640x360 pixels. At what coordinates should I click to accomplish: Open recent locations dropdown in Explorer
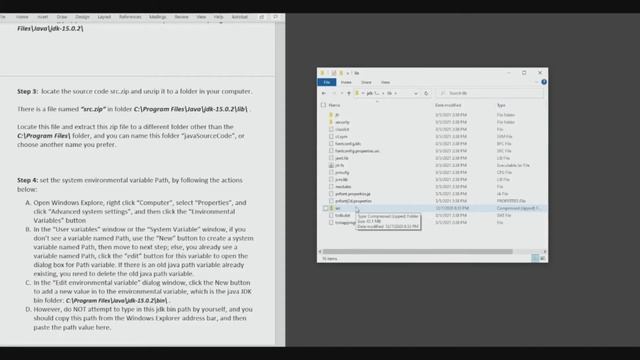tap(341, 93)
